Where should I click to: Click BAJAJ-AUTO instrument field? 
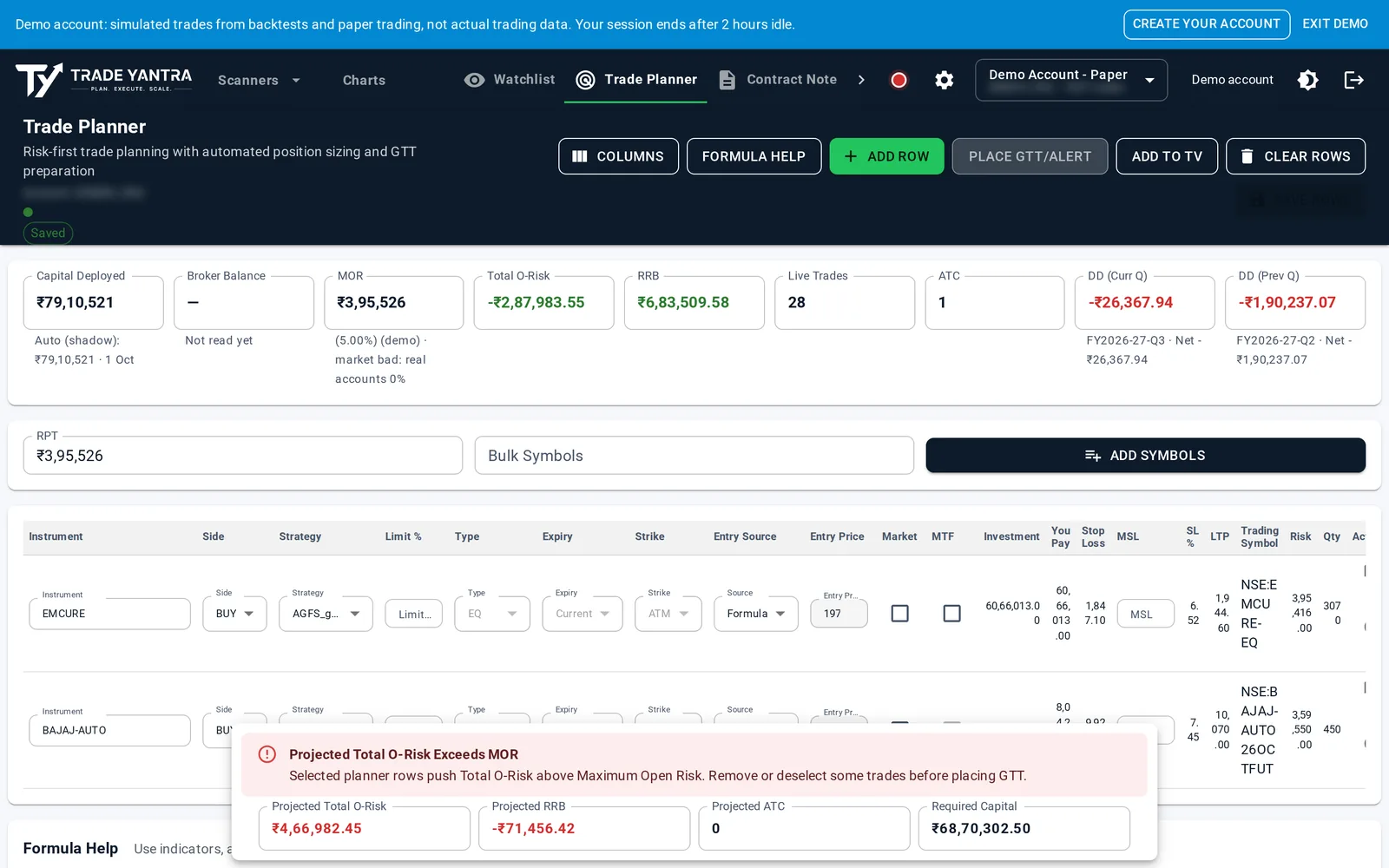(110, 730)
